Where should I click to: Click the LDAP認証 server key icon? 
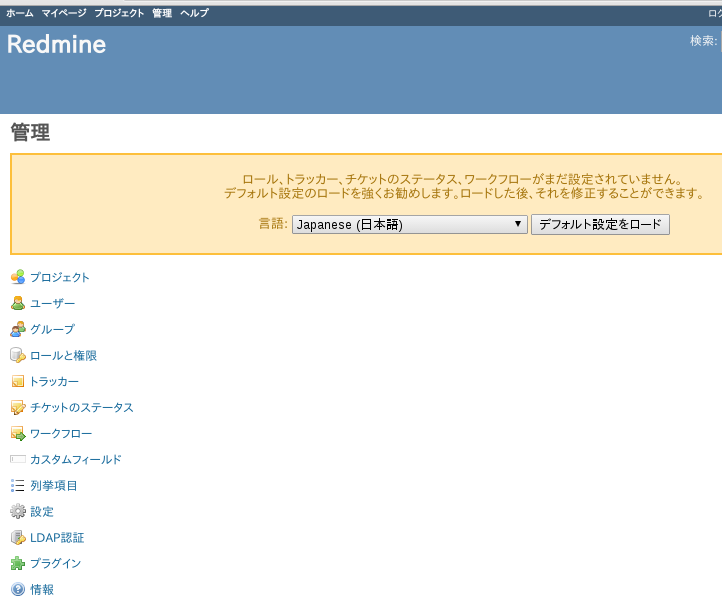pyautogui.click(x=17, y=538)
